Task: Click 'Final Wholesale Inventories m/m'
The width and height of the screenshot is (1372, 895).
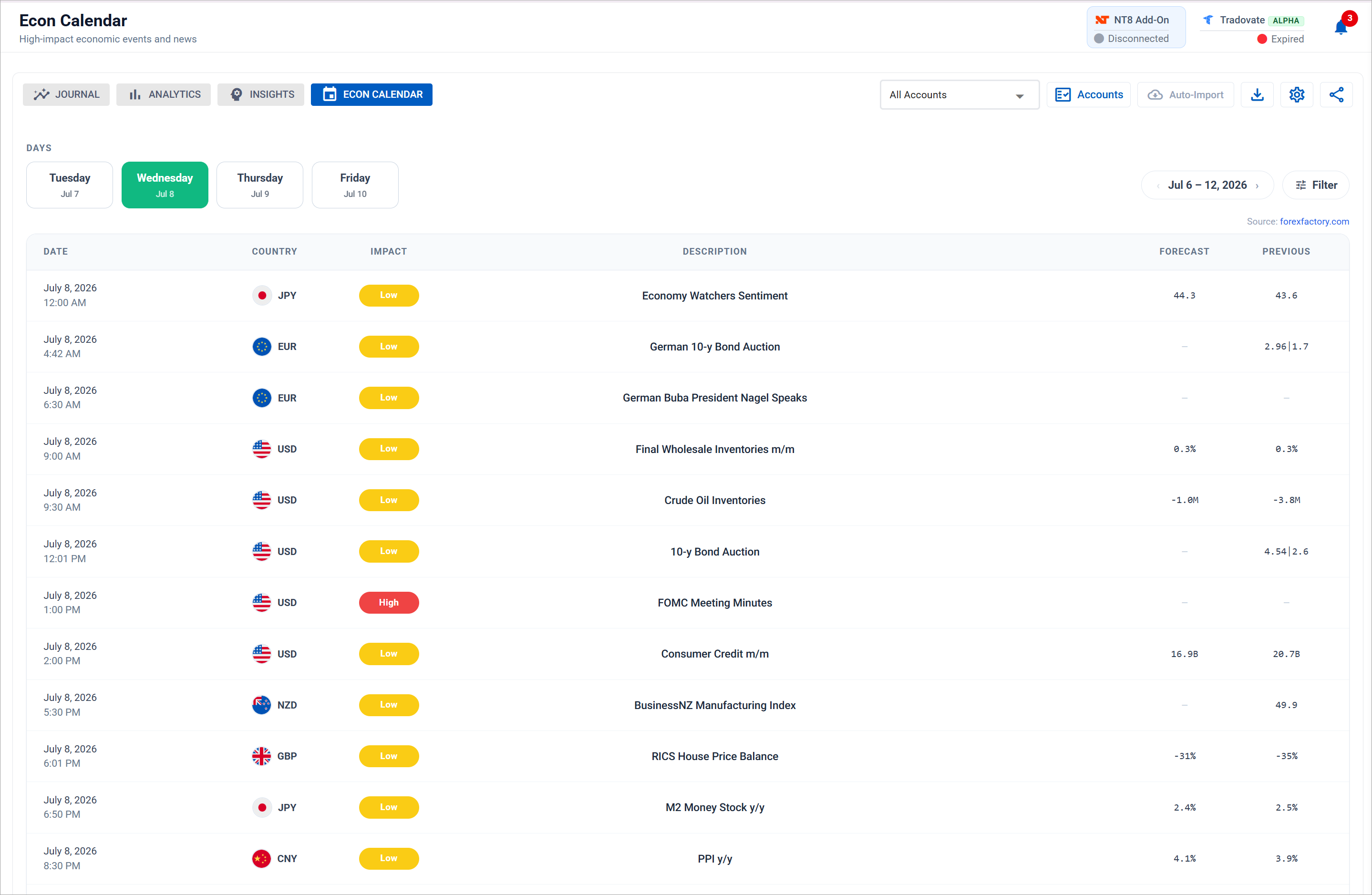Action: click(x=715, y=449)
